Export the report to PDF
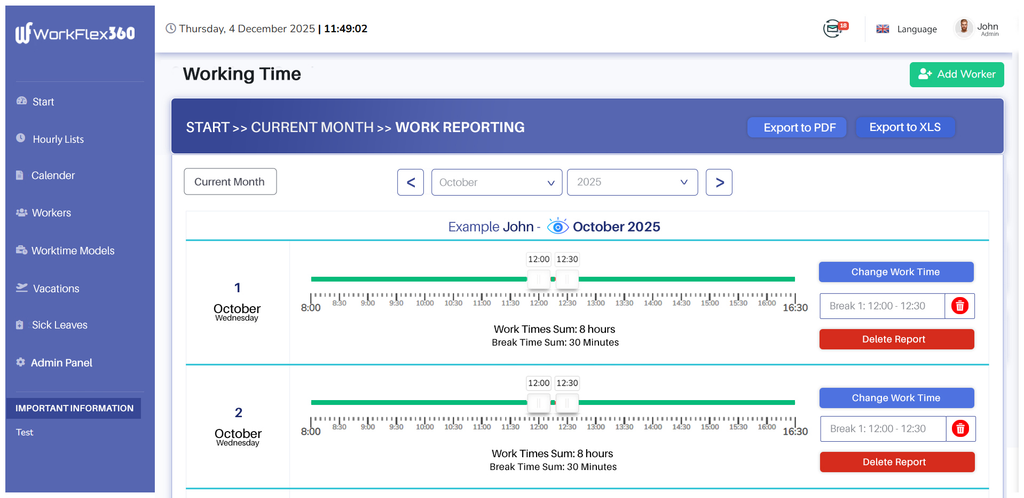The height and width of the screenshot is (498, 1024). tap(797, 127)
